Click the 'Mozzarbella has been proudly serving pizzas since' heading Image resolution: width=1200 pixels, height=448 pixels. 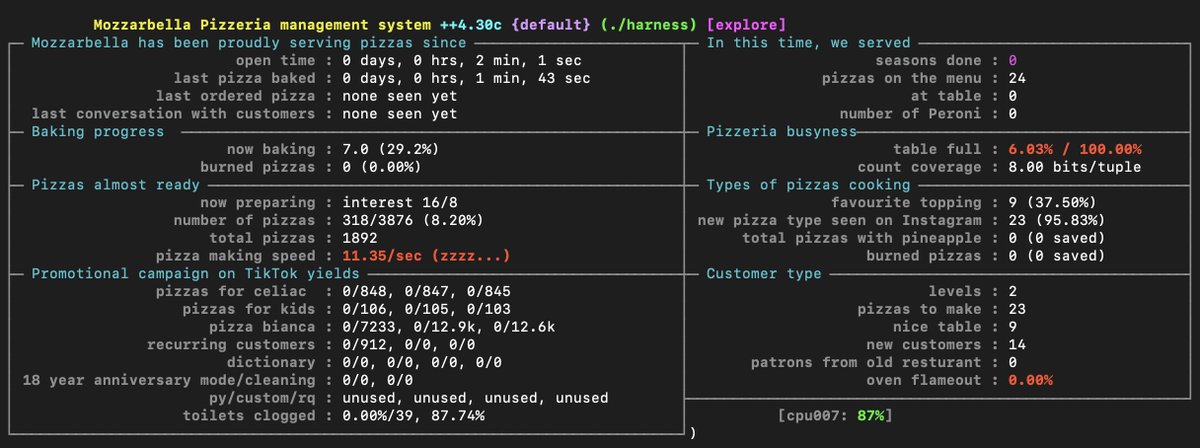[249, 43]
